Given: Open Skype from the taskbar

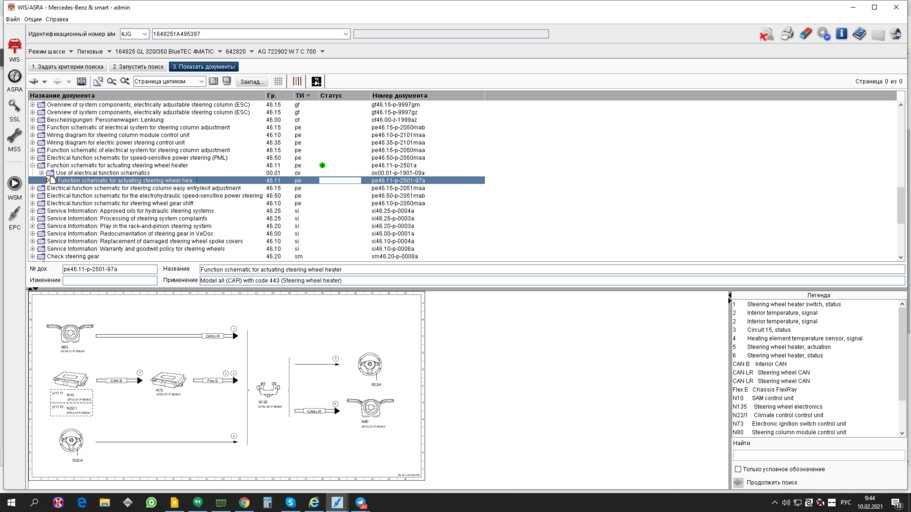Looking at the screenshot, I should [290, 503].
